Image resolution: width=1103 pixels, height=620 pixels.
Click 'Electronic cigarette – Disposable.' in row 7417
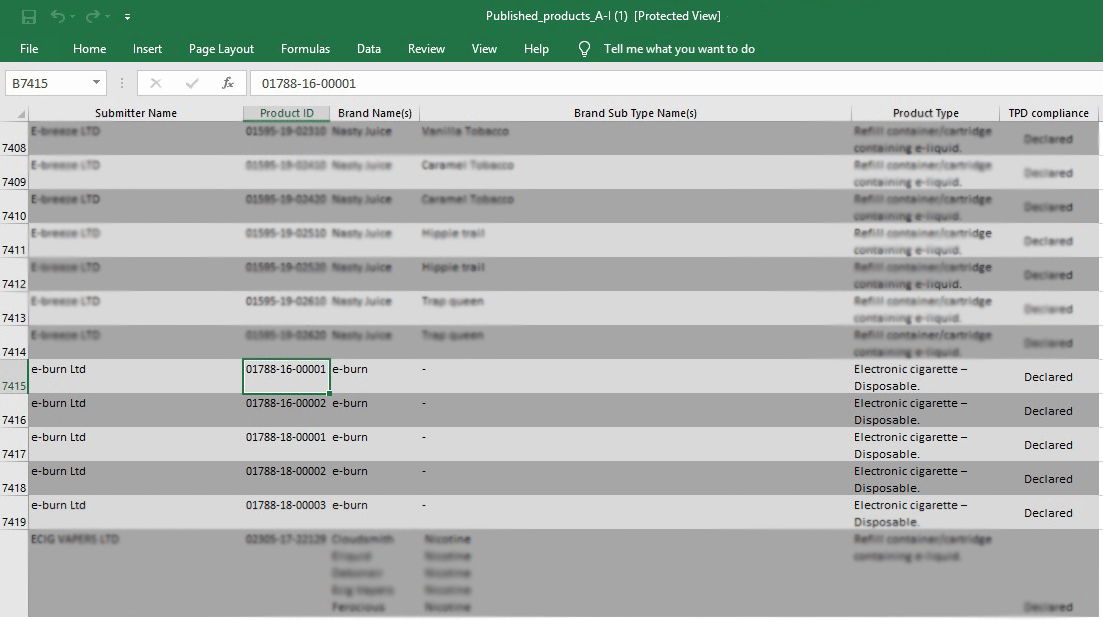925,445
